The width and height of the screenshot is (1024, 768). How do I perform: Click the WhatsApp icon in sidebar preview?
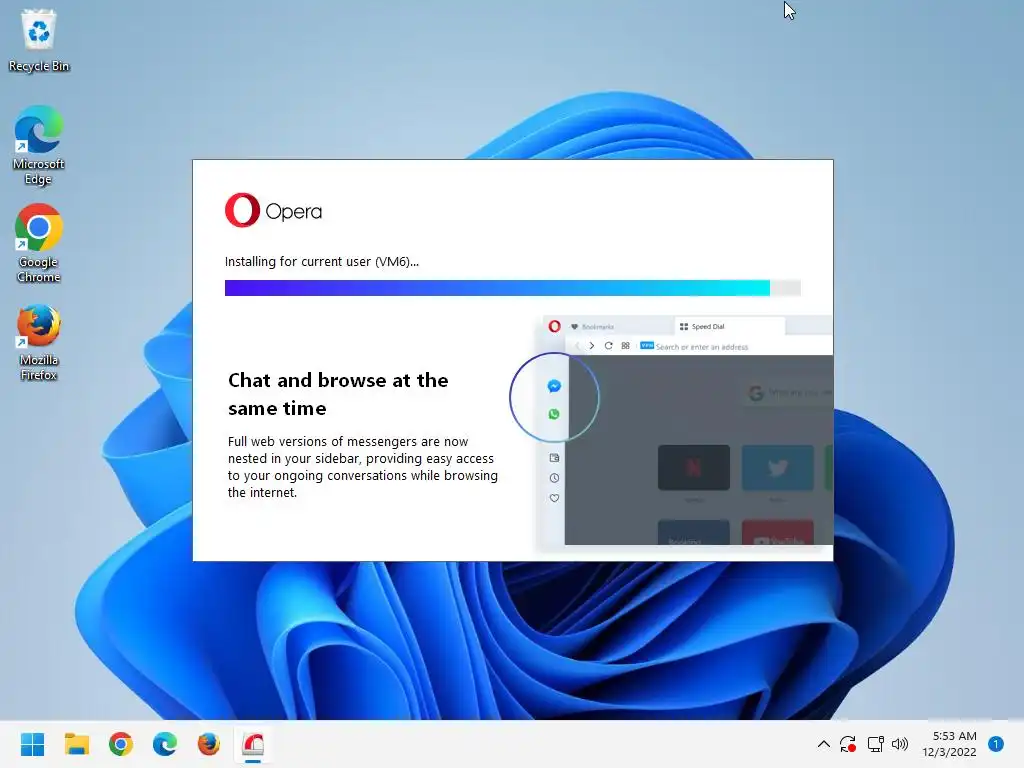pyautogui.click(x=554, y=414)
